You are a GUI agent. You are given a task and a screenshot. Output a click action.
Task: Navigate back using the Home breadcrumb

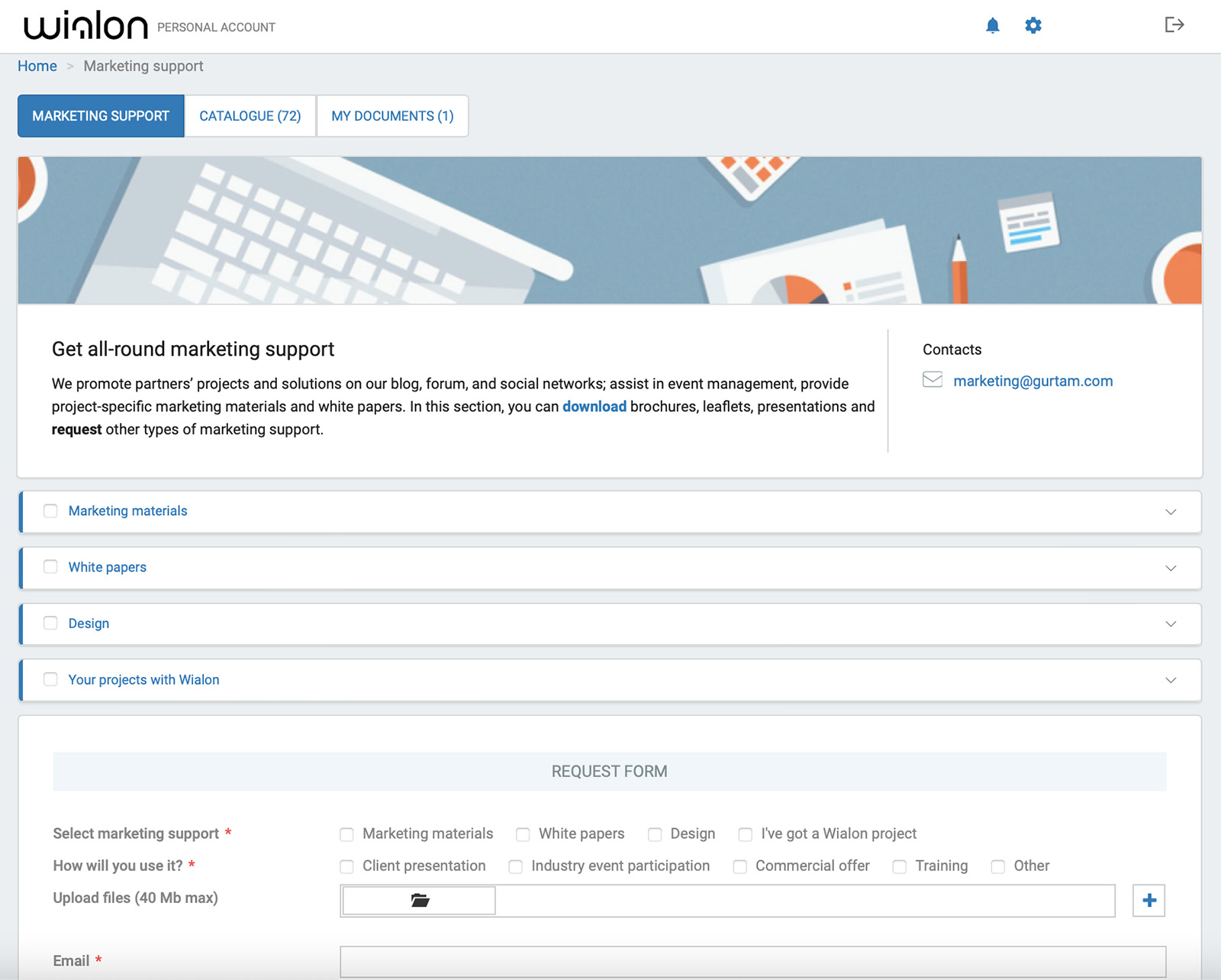tap(37, 66)
